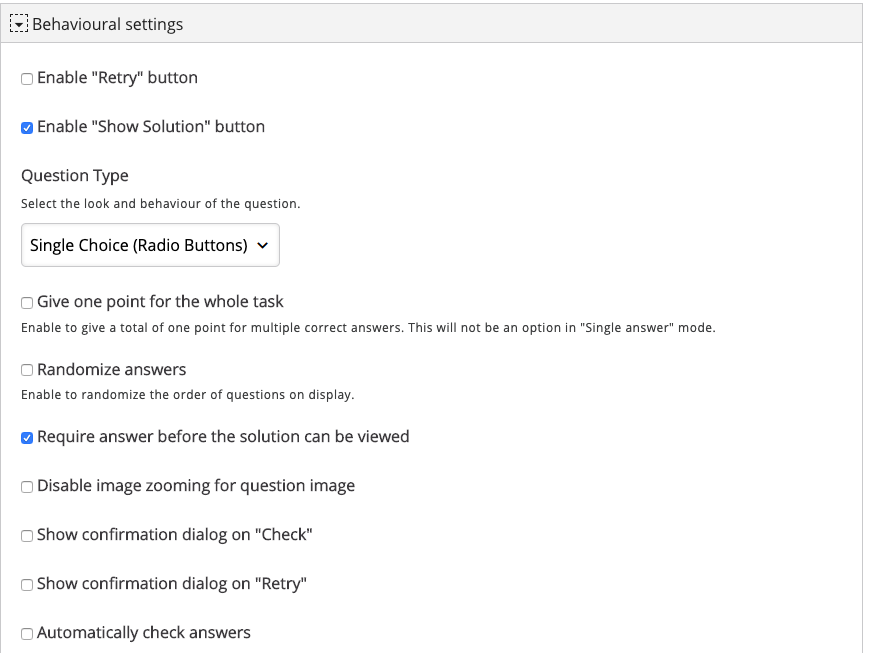Click the Disable image zooming label text
The width and height of the screenshot is (872, 653).
point(196,486)
